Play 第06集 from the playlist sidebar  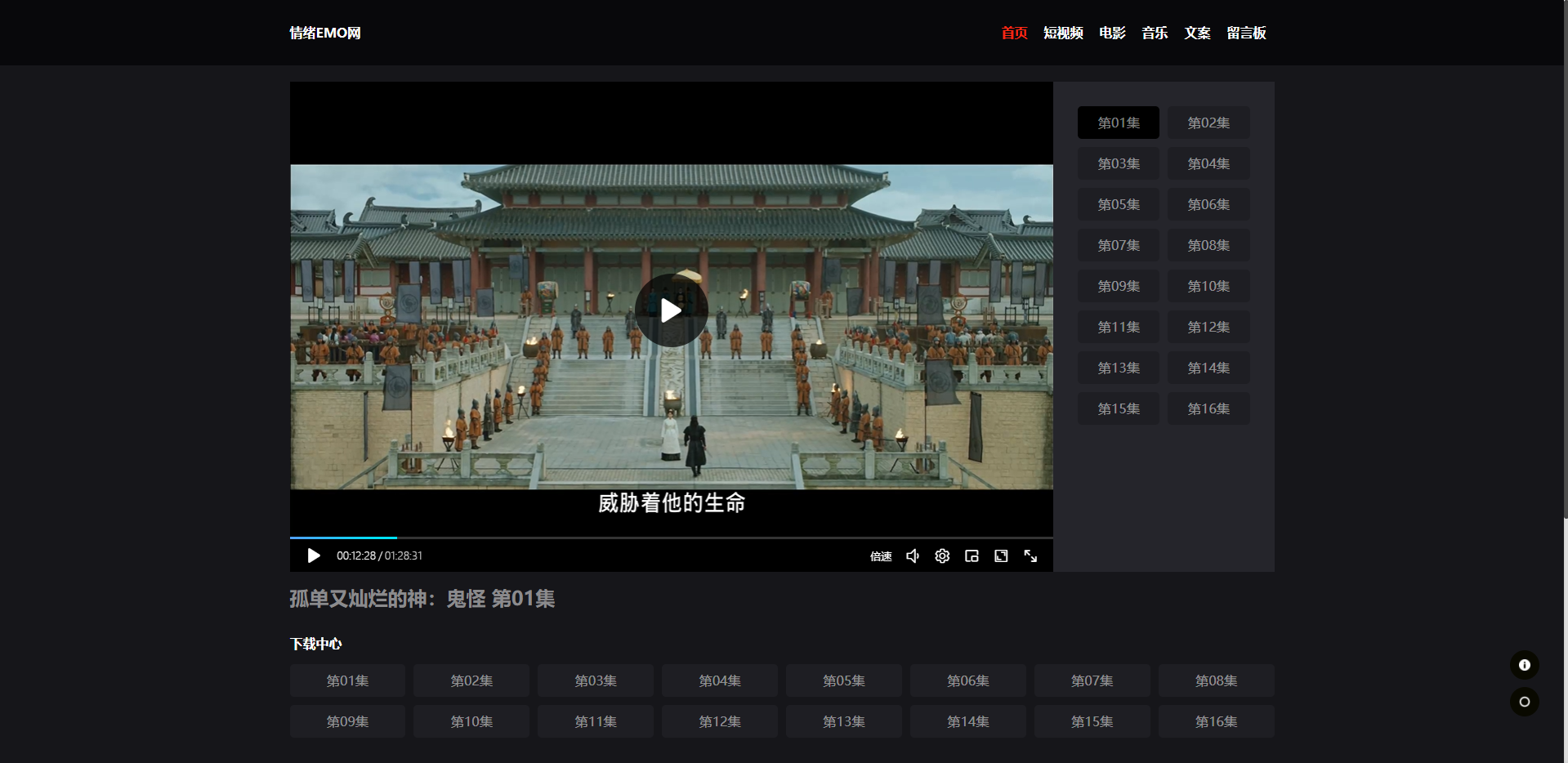click(1208, 204)
